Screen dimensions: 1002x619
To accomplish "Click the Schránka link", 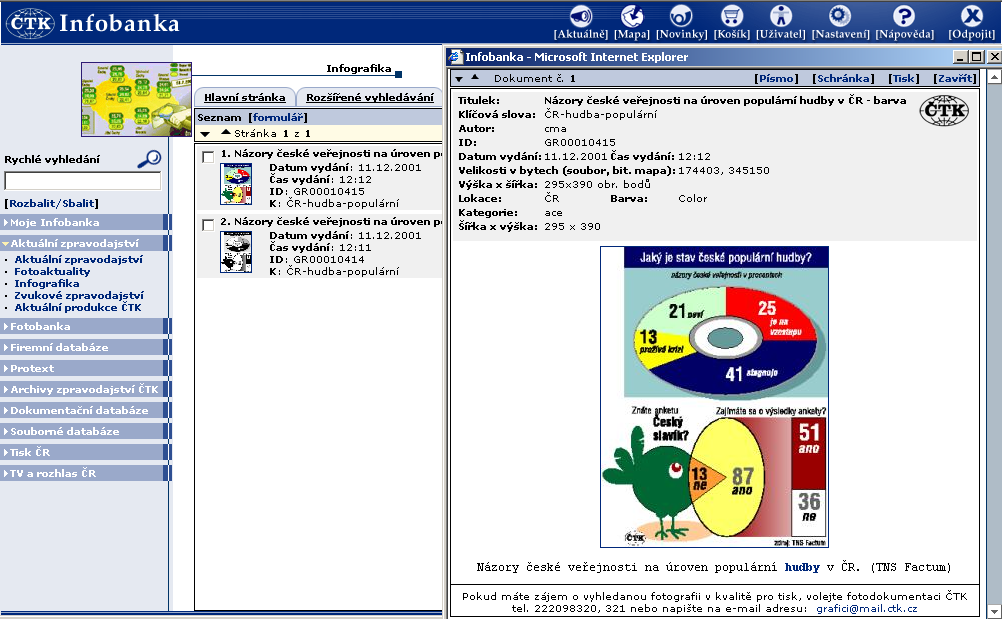I will coord(842,78).
